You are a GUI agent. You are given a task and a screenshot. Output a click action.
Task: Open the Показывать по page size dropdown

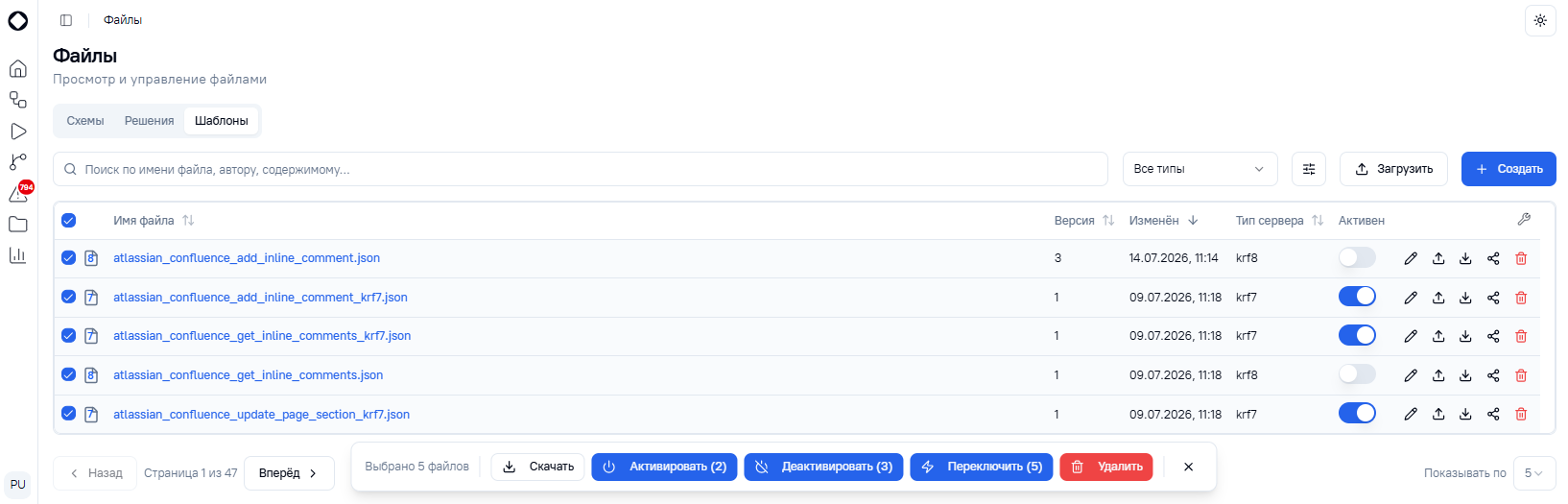[x=1533, y=473]
